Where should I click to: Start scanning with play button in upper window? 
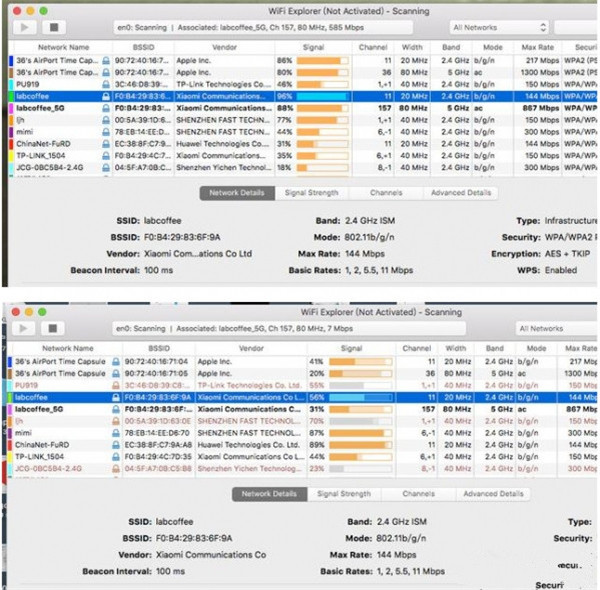25,28
